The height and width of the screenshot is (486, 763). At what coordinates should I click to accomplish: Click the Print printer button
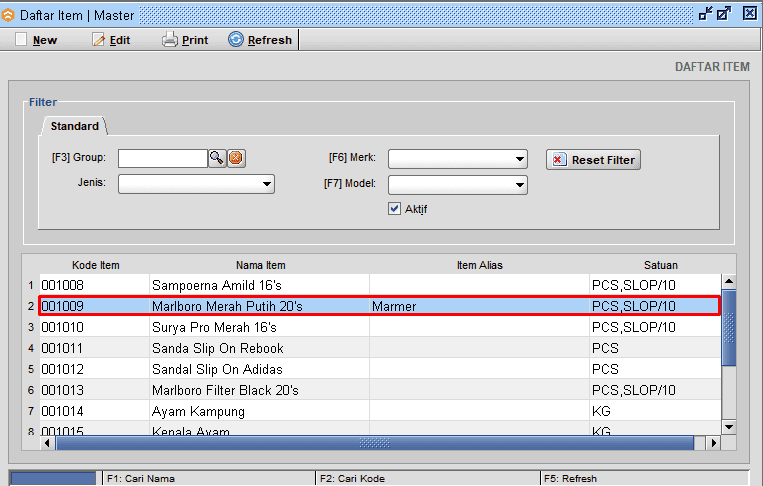185,40
